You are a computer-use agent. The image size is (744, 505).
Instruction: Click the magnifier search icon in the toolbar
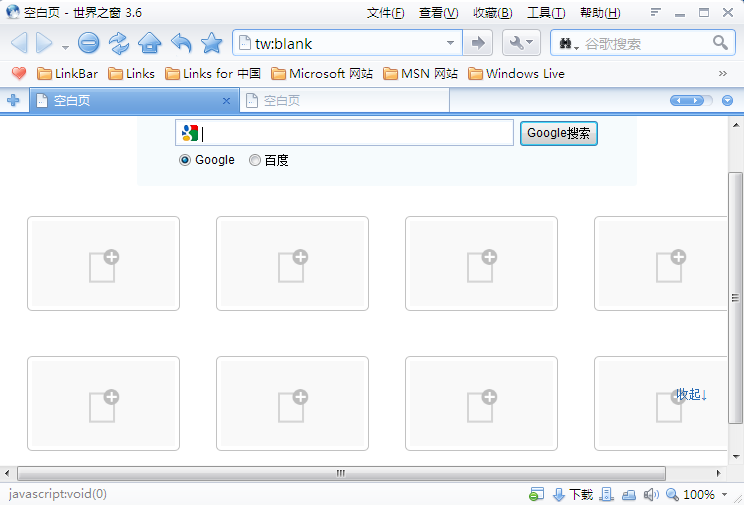pyautogui.click(x=720, y=43)
